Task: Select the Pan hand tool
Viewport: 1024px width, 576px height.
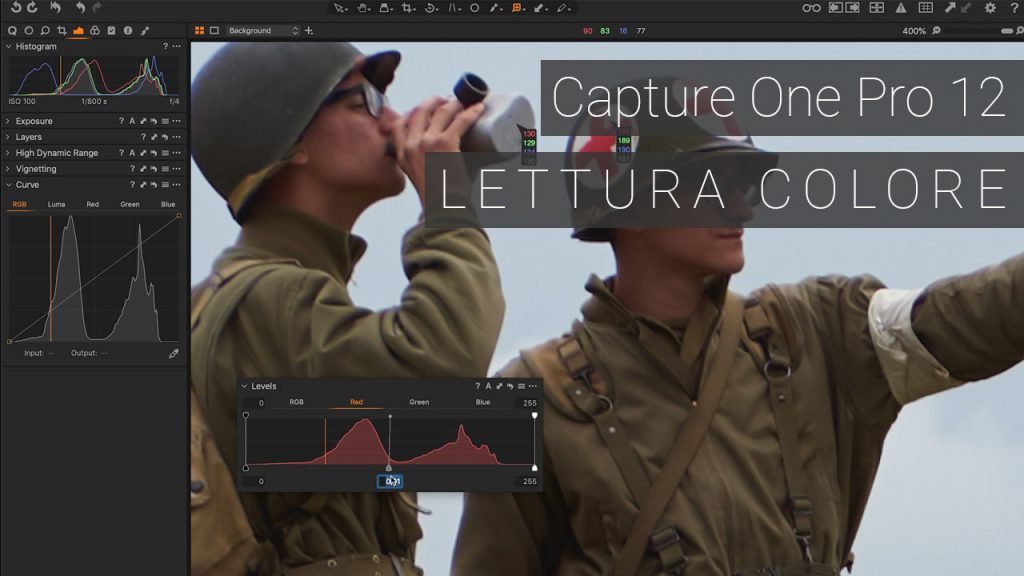Action: 362,8
